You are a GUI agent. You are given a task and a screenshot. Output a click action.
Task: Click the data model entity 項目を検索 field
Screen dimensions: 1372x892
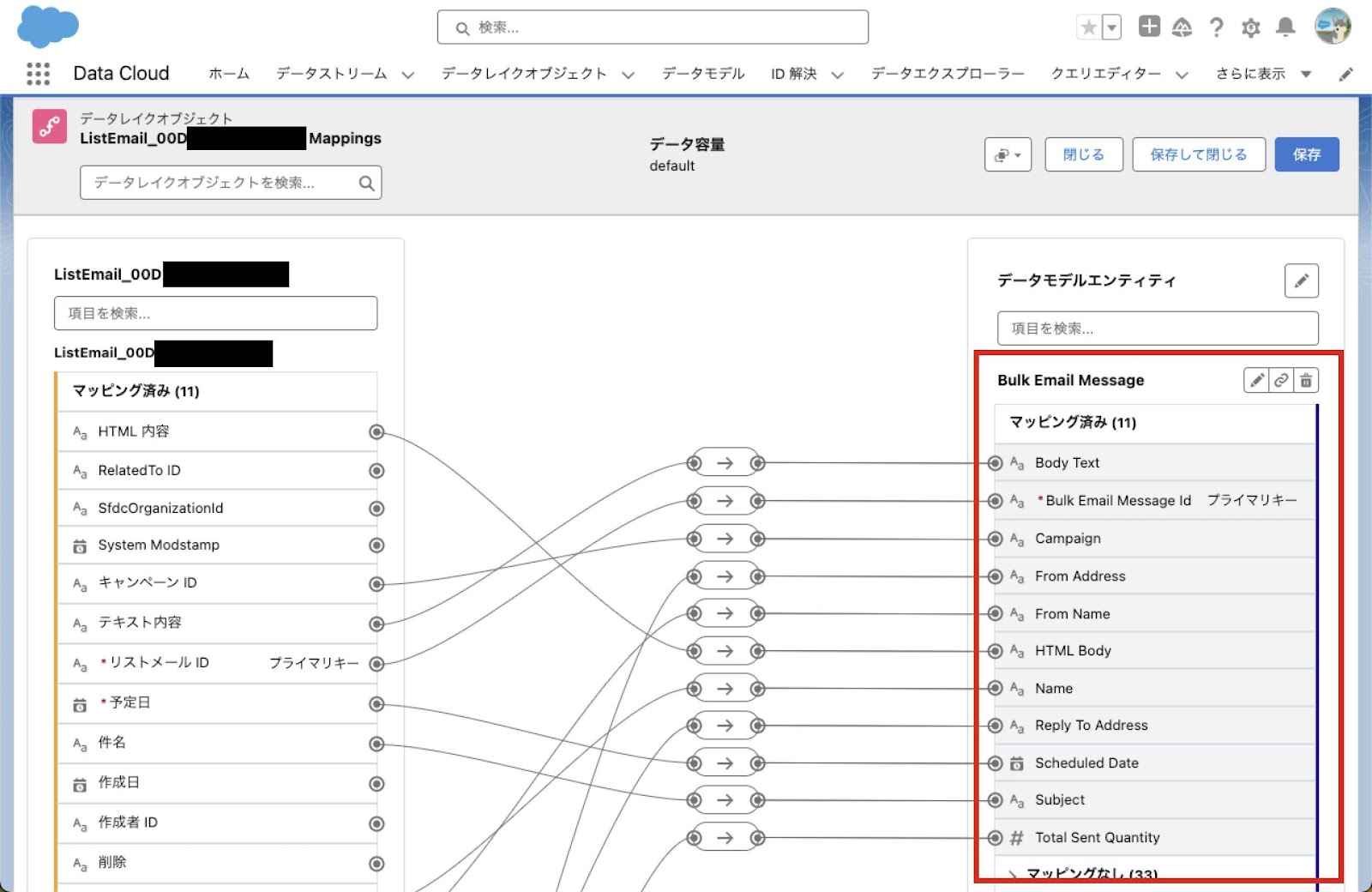tap(1158, 328)
